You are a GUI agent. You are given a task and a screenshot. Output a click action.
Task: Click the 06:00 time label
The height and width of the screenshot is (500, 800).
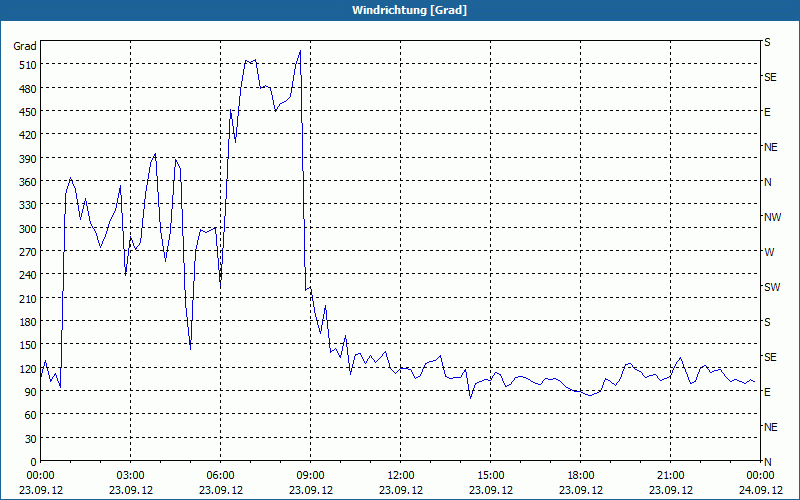point(220,476)
